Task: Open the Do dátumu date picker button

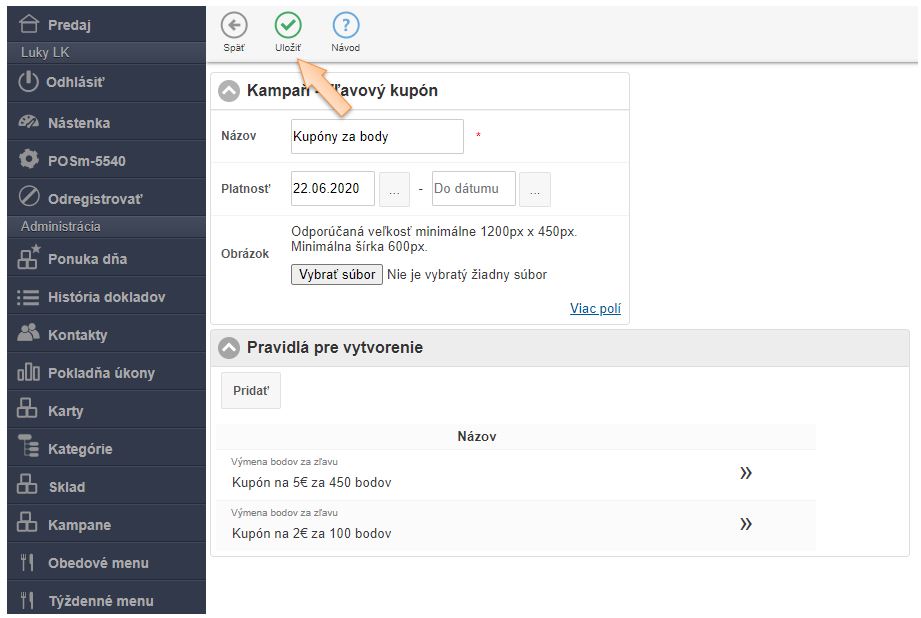Action: 535,189
